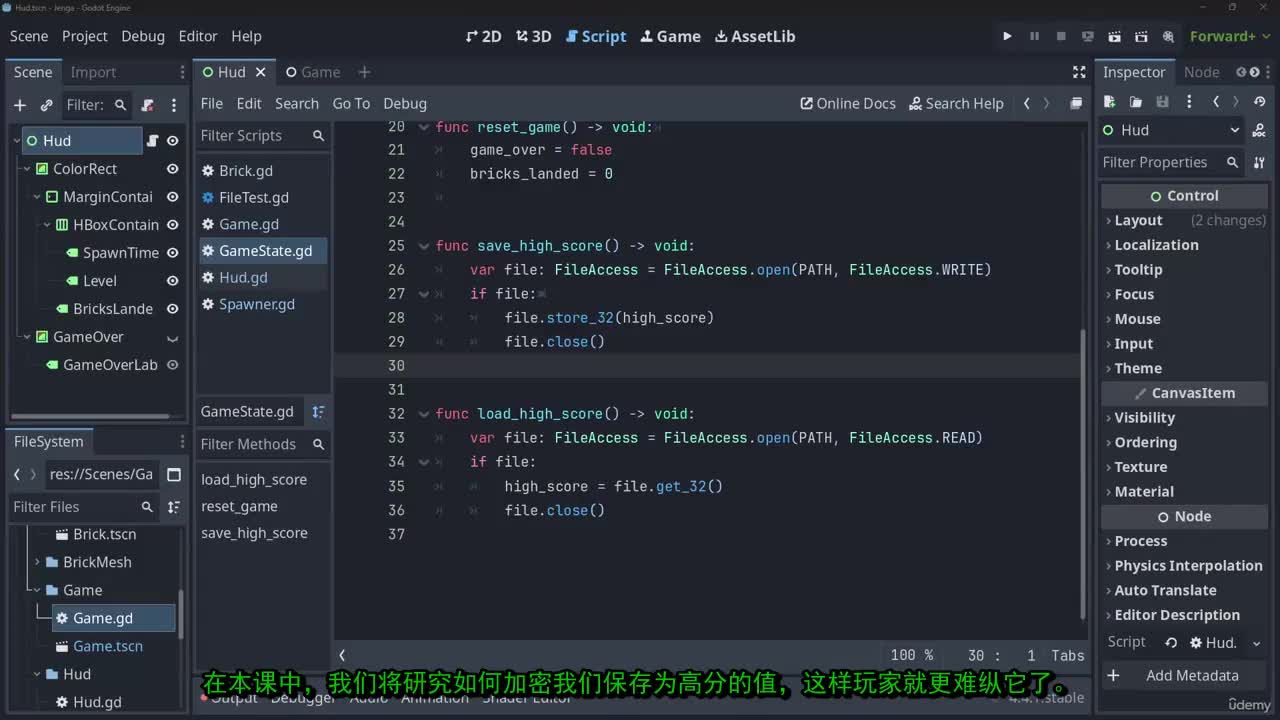
Task: Click the FileSystem sort files icon
Action: (174, 507)
